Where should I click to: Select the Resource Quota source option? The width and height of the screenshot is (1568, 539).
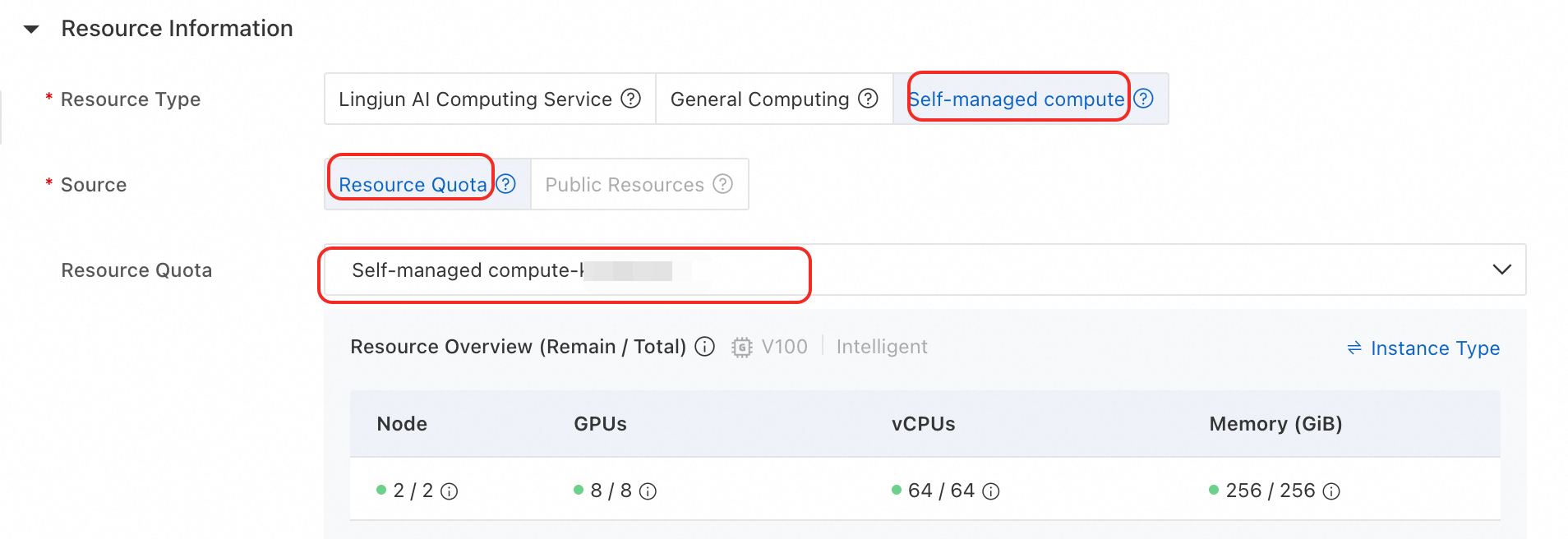tap(410, 184)
